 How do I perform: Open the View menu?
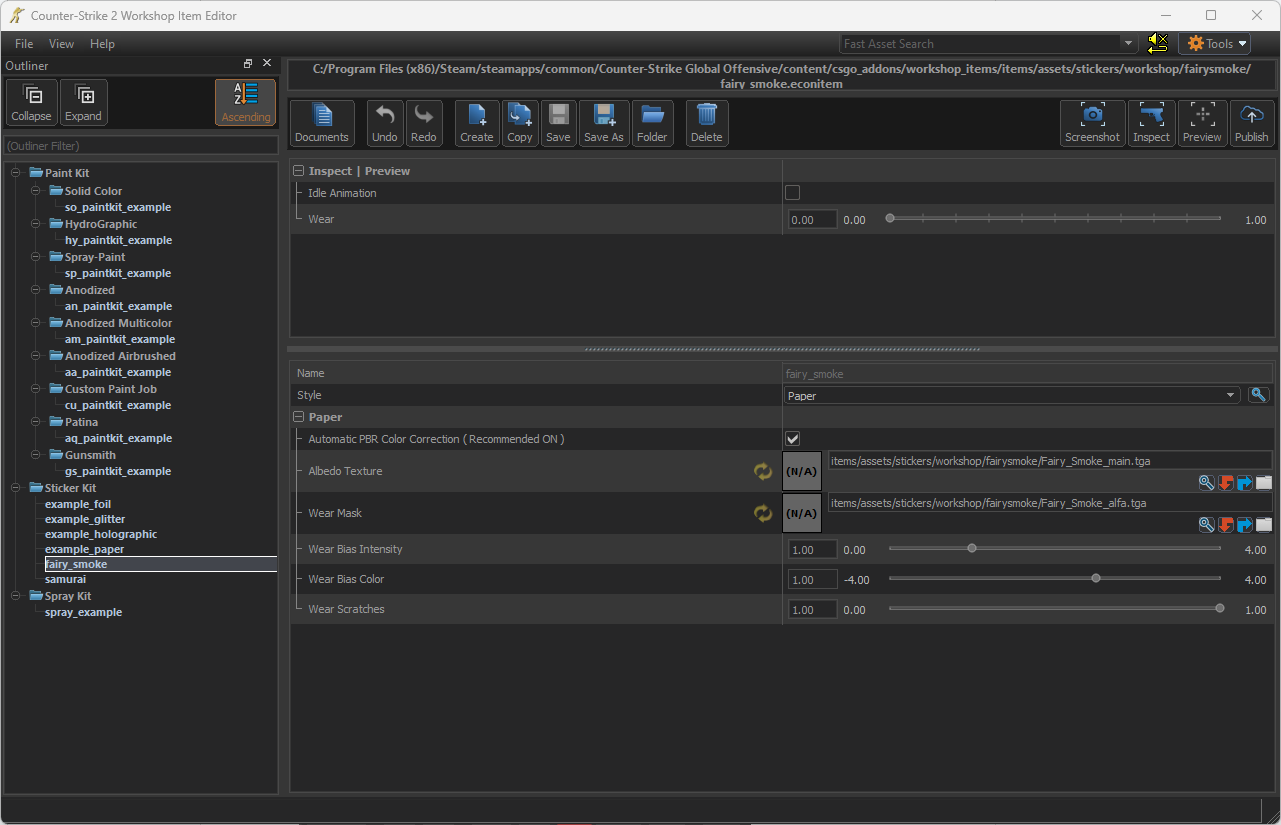61,44
